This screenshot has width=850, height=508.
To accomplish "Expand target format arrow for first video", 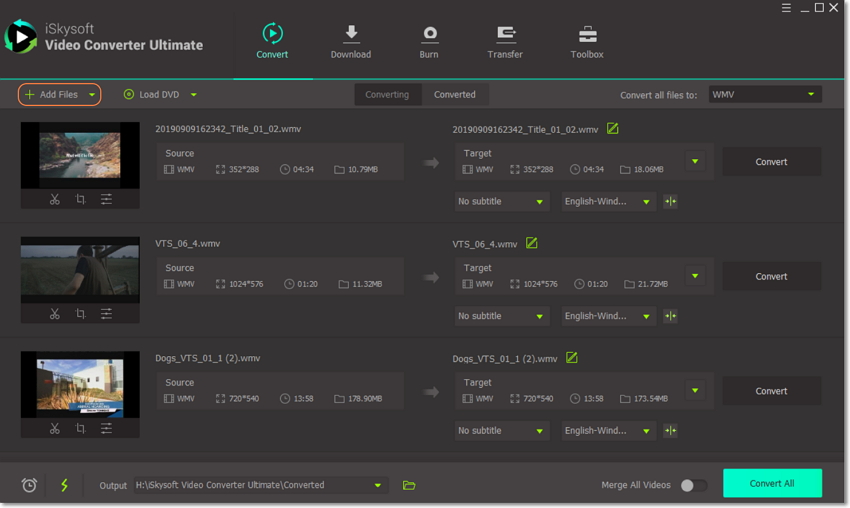I will point(695,161).
